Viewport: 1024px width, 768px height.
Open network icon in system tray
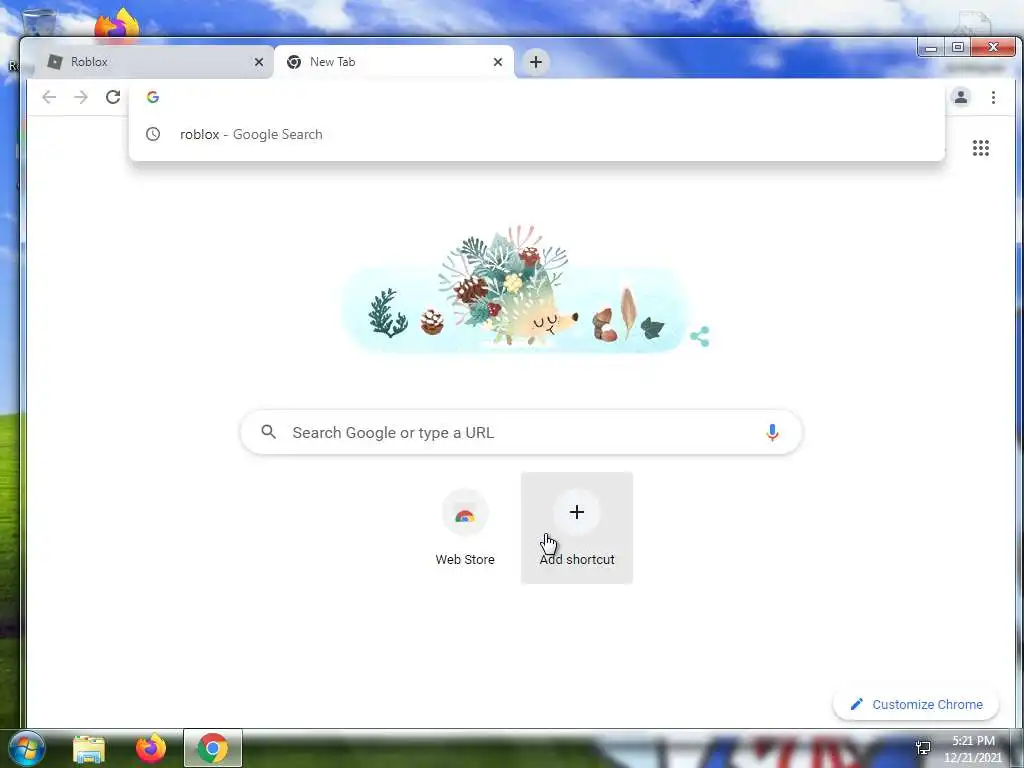(923, 747)
